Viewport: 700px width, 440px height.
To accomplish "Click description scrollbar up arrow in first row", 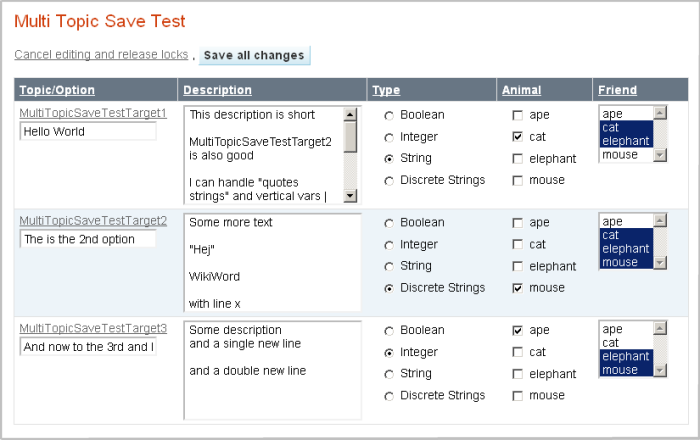I will (x=350, y=115).
